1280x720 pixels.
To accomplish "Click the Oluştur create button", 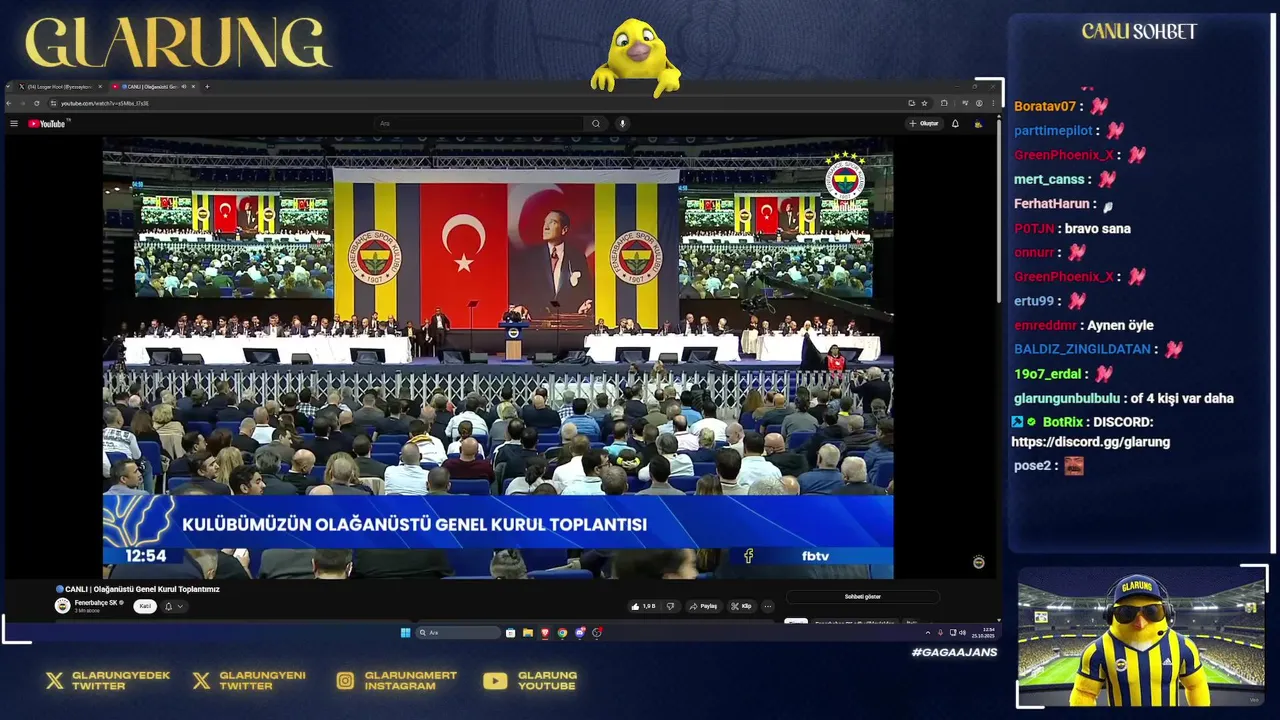I will (924, 123).
